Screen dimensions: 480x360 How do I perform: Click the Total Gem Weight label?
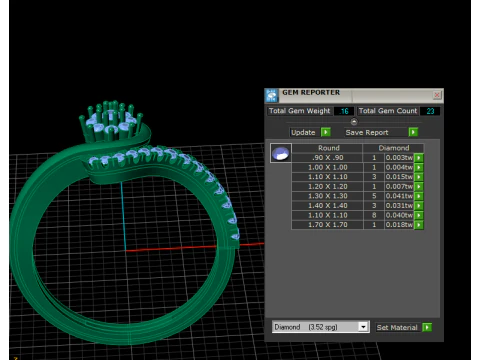[x=299, y=111]
